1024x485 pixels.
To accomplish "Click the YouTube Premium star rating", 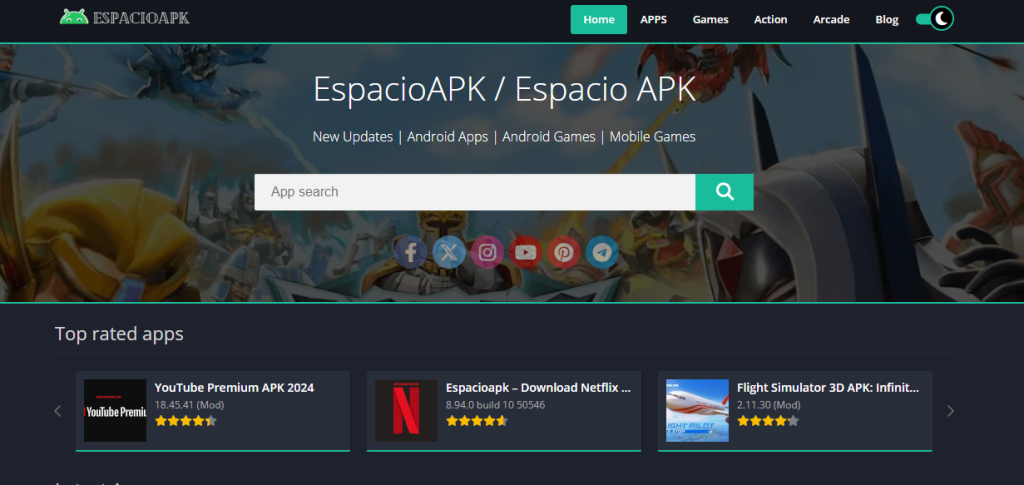I will [x=185, y=421].
